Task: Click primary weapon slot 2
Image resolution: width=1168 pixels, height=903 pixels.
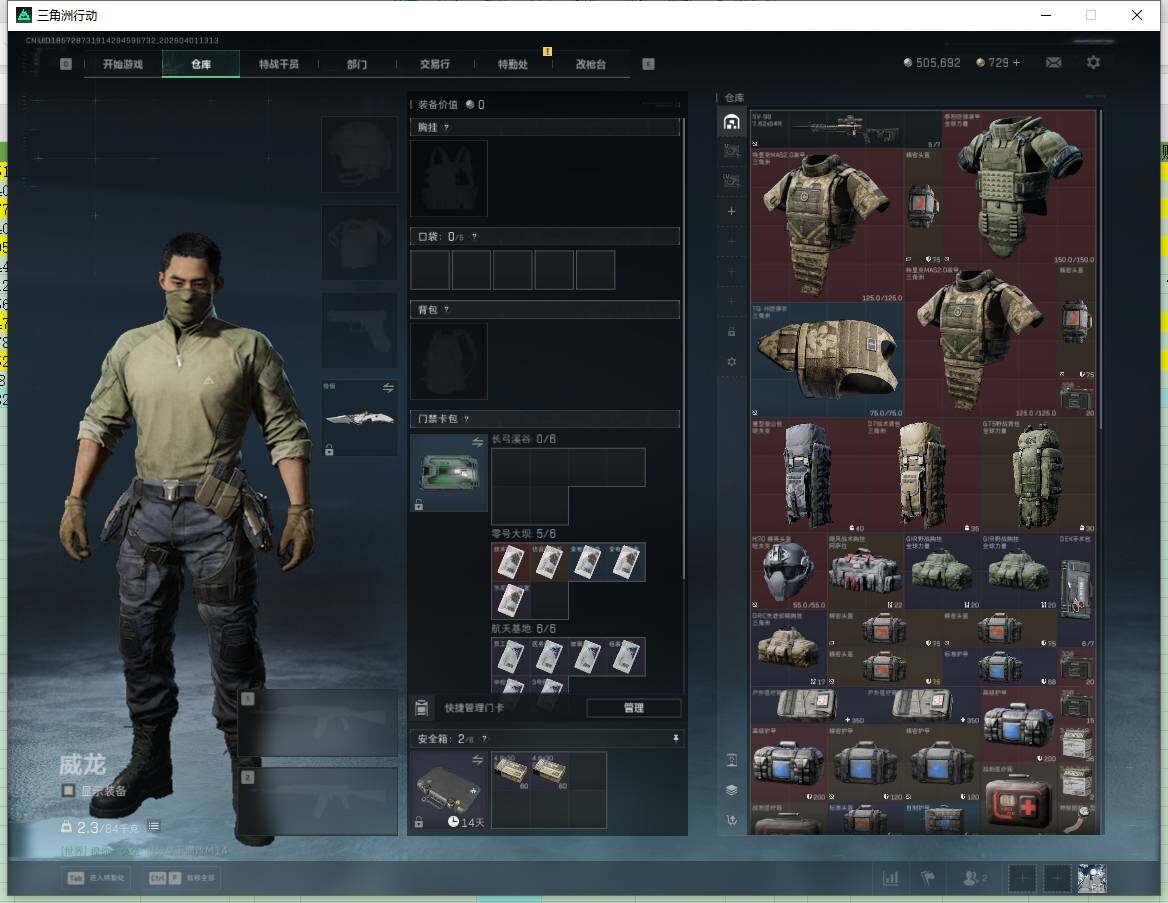Action: click(318, 802)
